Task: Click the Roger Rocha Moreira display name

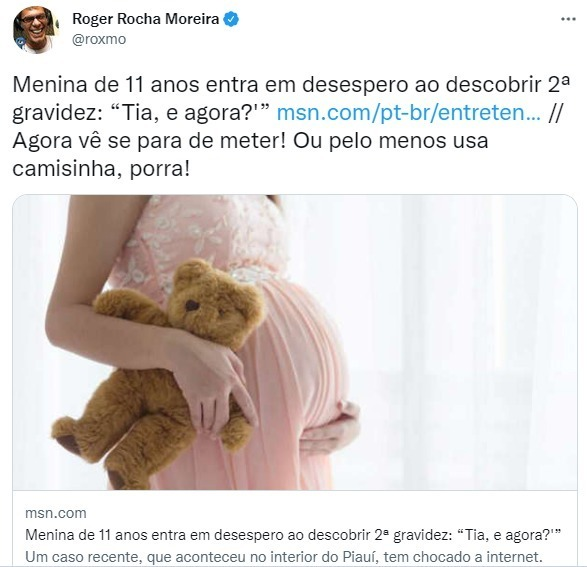Action: (x=146, y=19)
